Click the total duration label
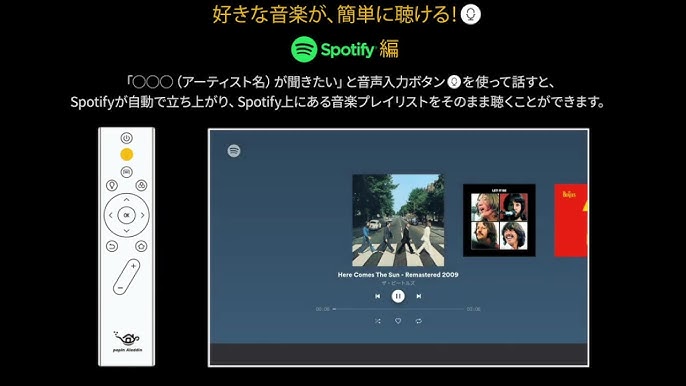The width and height of the screenshot is (686, 386). coord(473,309)
